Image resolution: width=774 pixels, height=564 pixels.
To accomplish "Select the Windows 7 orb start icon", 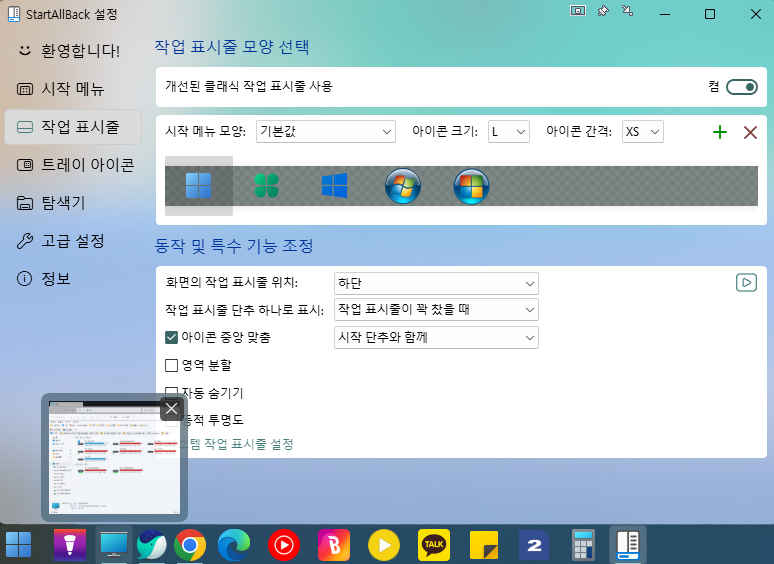I will [x=403, y=186].
